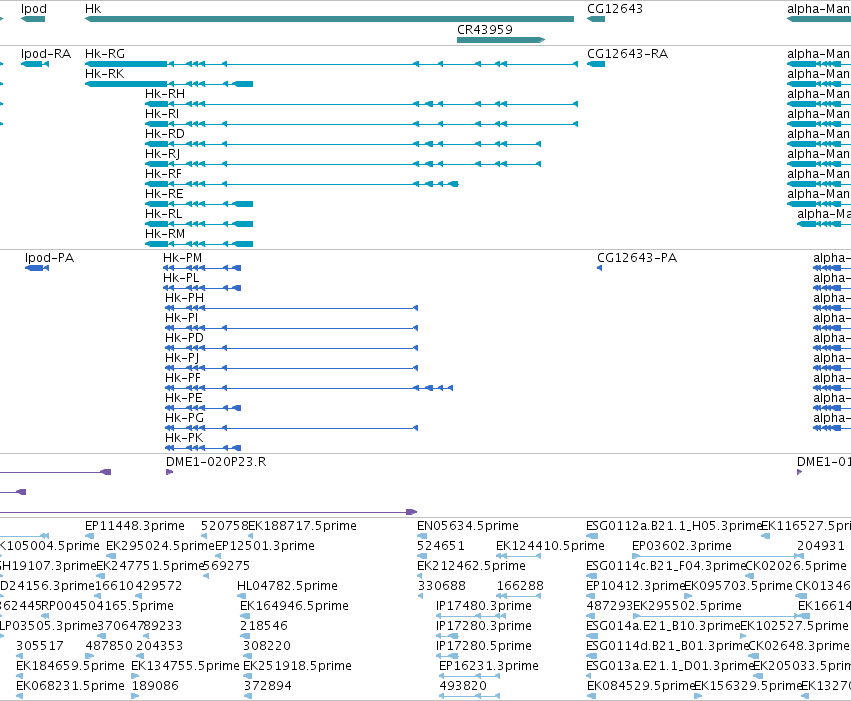This screenshot has height=701, width=851.
Task: Select the Hk-RD transcript label
Action: coord(165,134)
